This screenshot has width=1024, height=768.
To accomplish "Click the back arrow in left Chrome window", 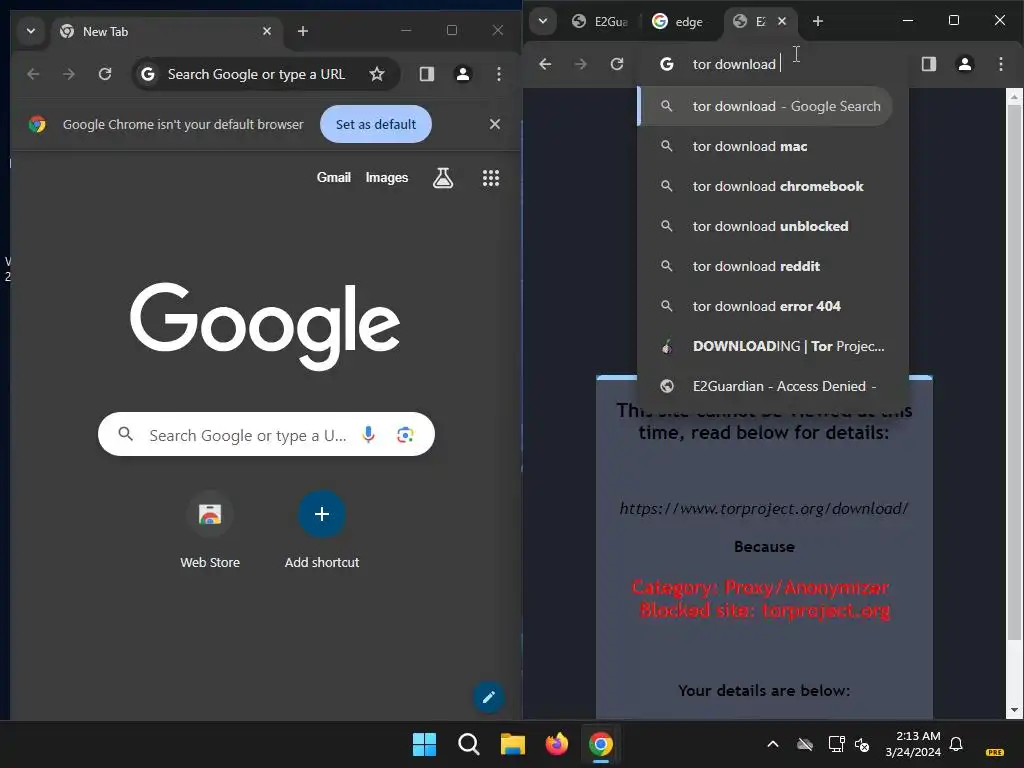I will (33, 74).
